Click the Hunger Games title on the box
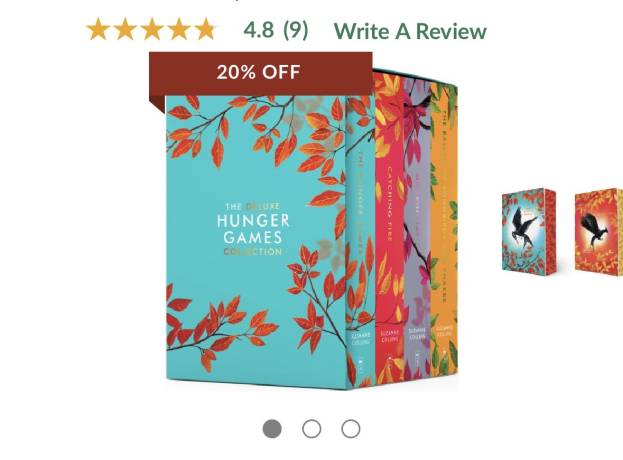Viewport: 623px width, 460px height. coord(253,229)
